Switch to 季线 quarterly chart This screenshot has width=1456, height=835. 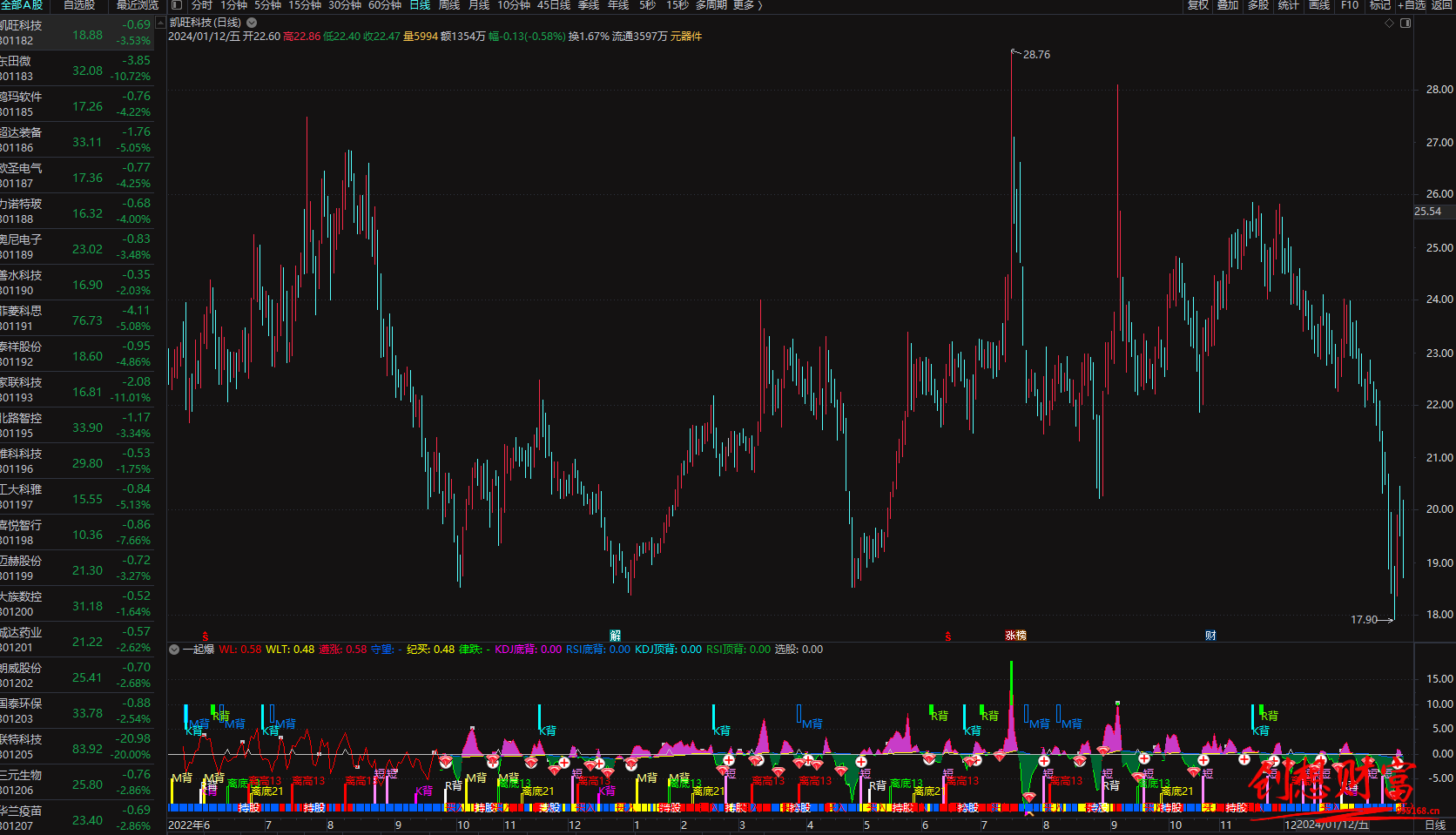pyautogui.click(x=589, y=5)
